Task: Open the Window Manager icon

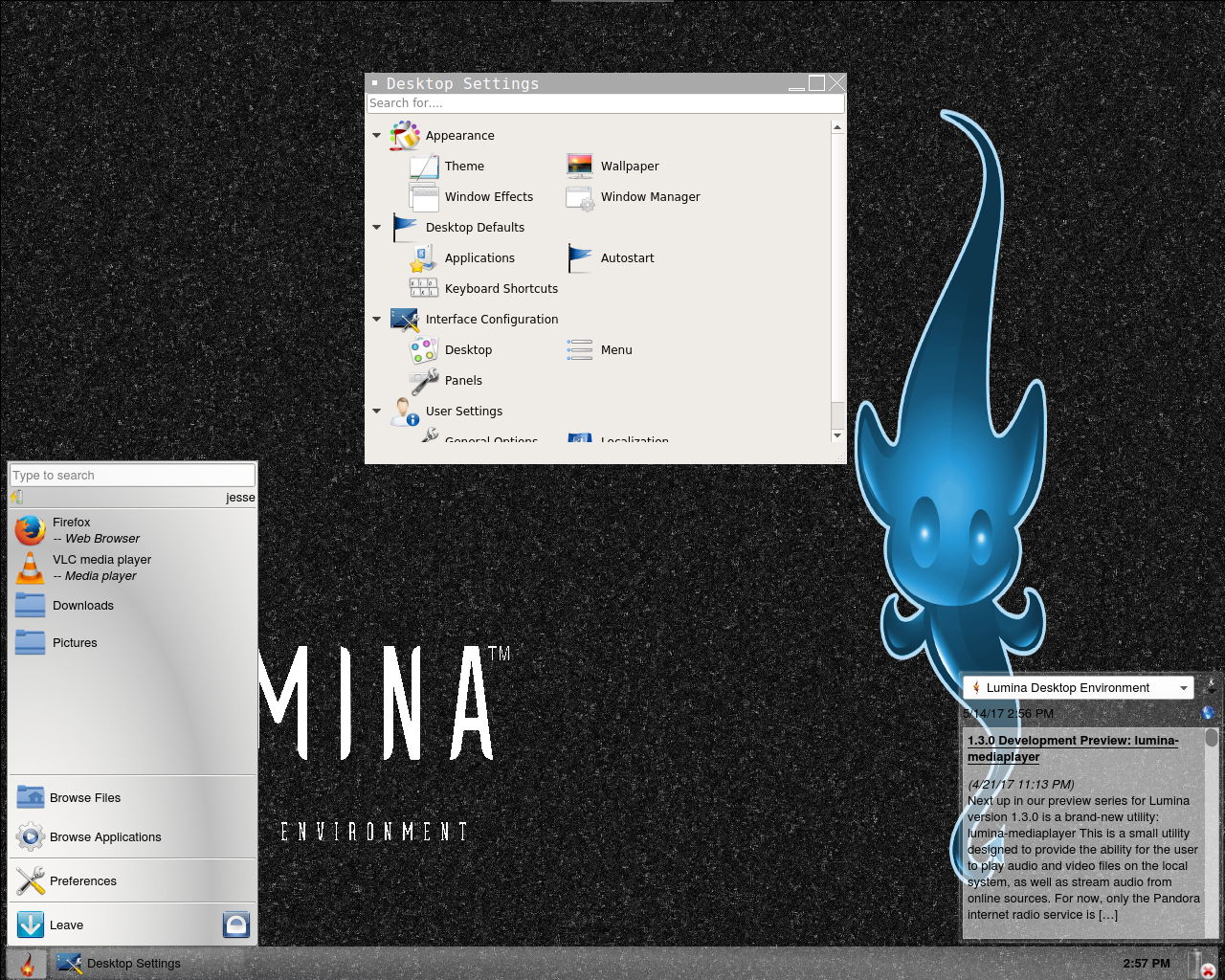Action: click(x=580, y=197)
